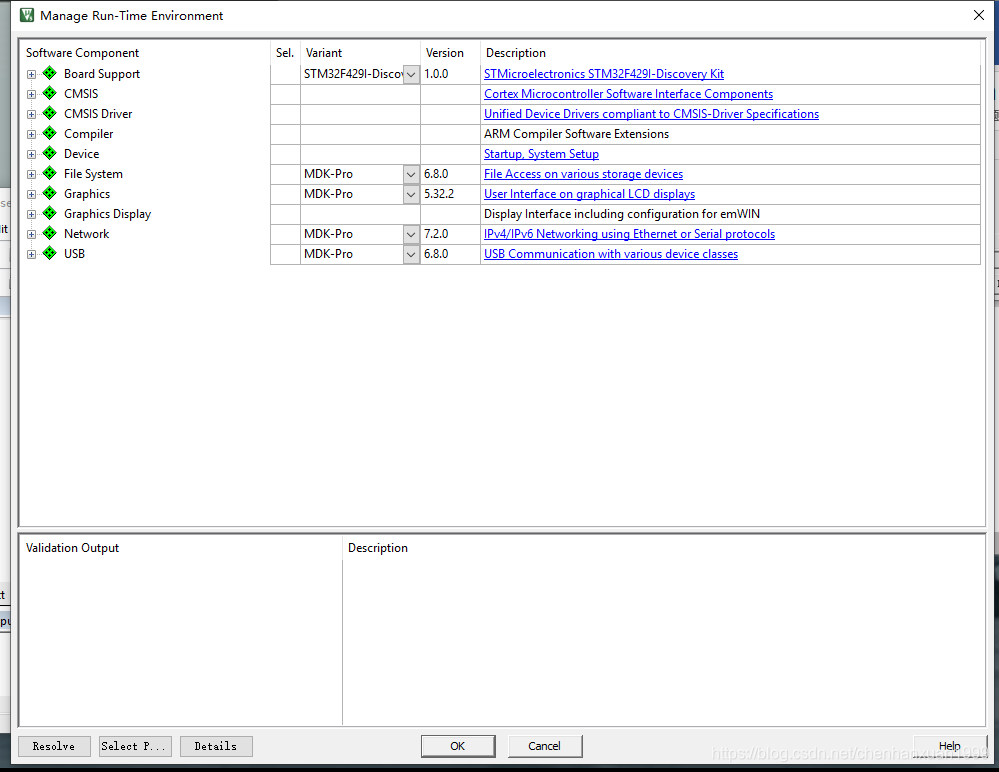Open Unified Device Drivers CMSIS-Driver link
Image resolution: width=999 pixels, height=772 pixels.
[651, 114]
